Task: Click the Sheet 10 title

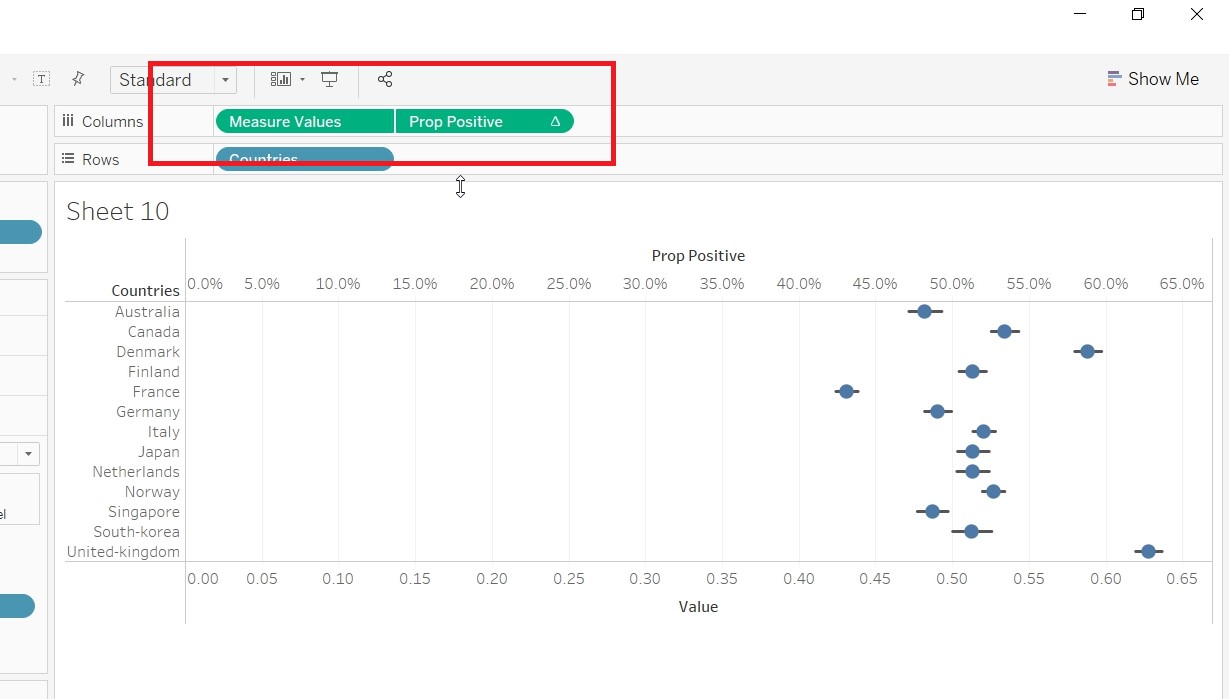Action: tap(118, 211)
